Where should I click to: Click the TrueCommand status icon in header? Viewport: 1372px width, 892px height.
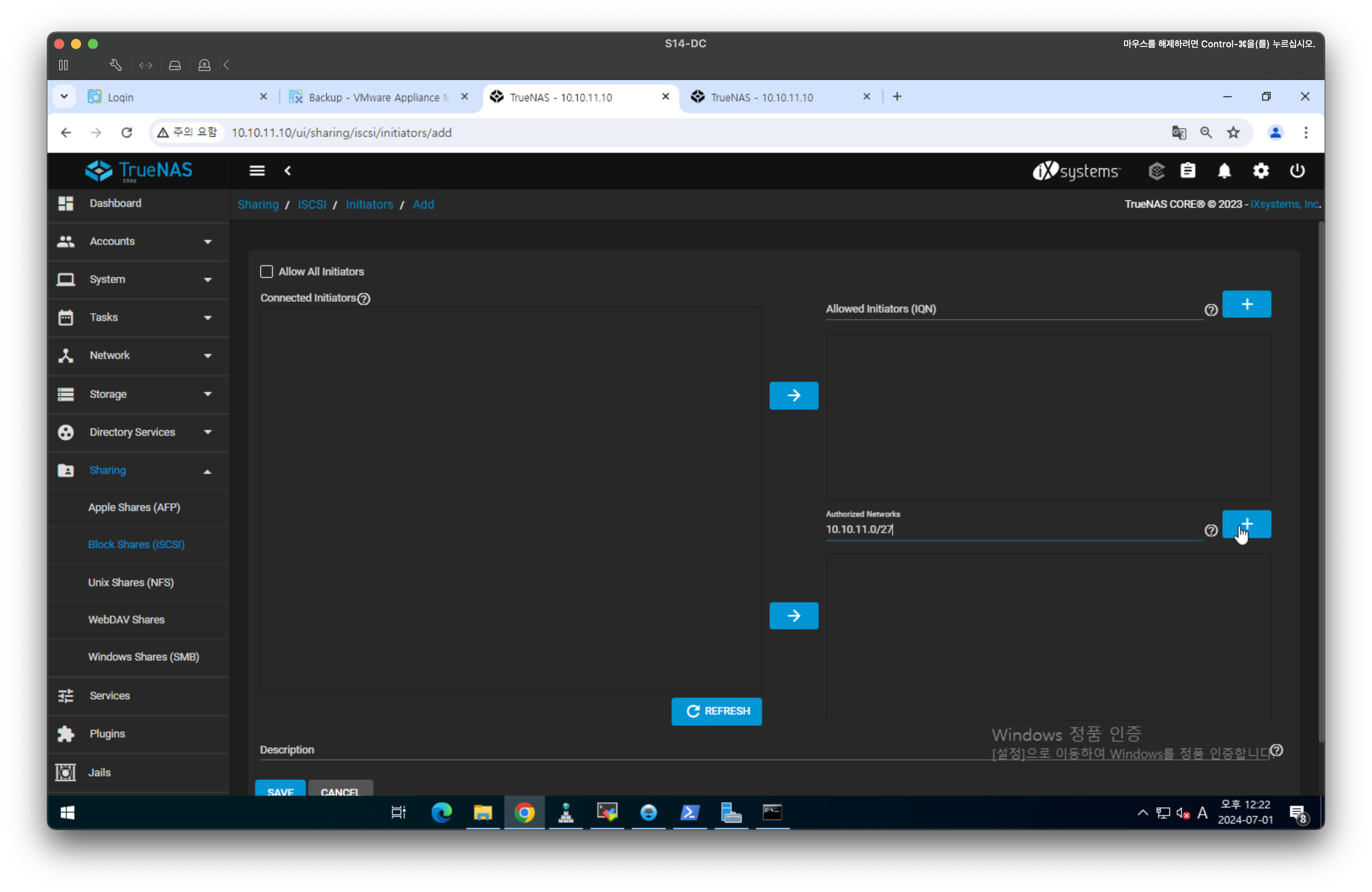coord(1156,171)
